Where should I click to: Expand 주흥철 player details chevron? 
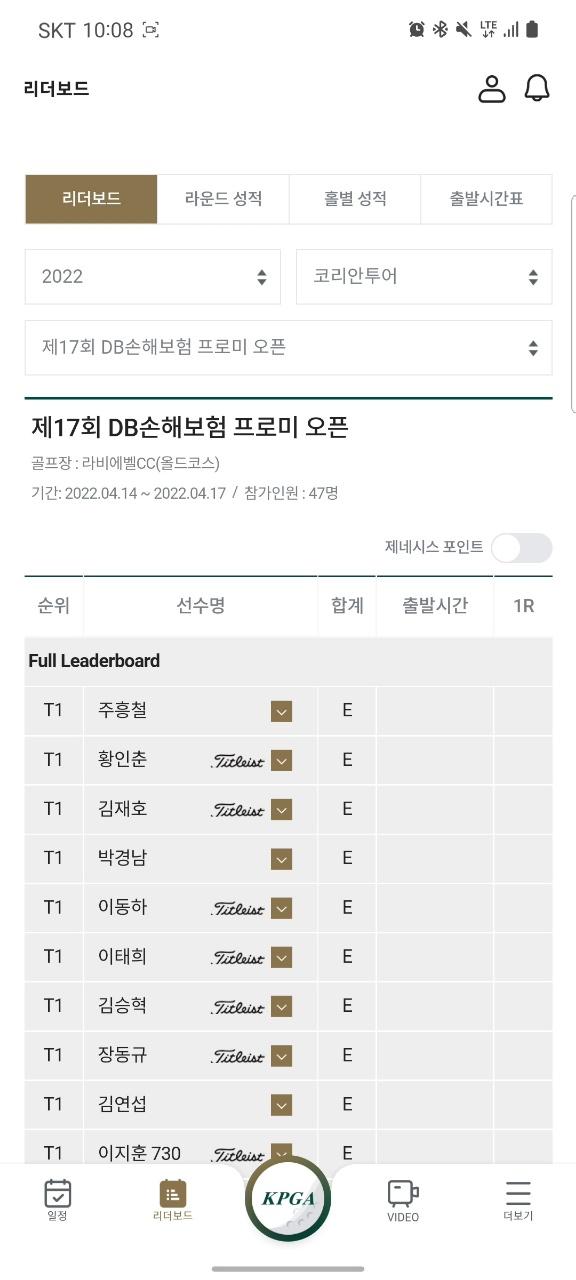click(281, 711)
